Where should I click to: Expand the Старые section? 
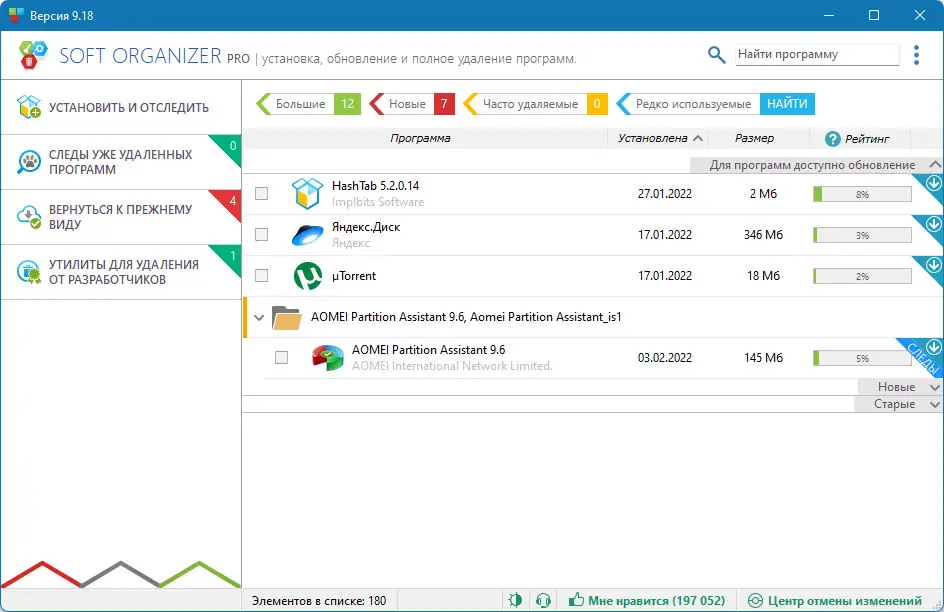click(x=898, y=404)
